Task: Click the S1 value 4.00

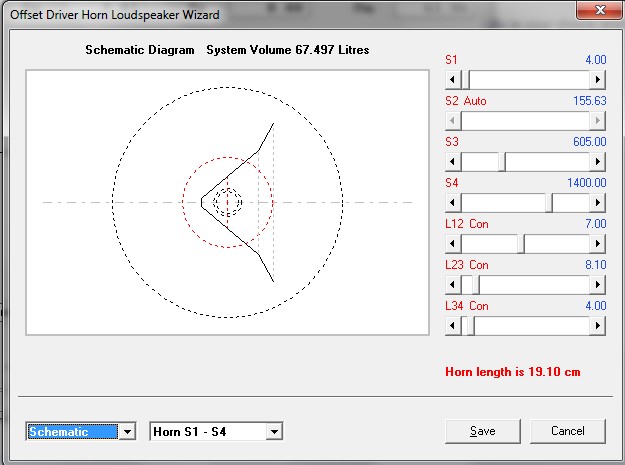Action: click(596, 60)
